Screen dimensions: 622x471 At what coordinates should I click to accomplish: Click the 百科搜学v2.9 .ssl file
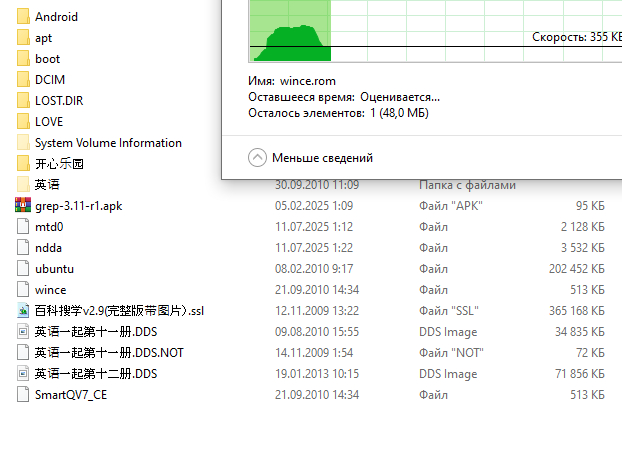coord(119,311)
